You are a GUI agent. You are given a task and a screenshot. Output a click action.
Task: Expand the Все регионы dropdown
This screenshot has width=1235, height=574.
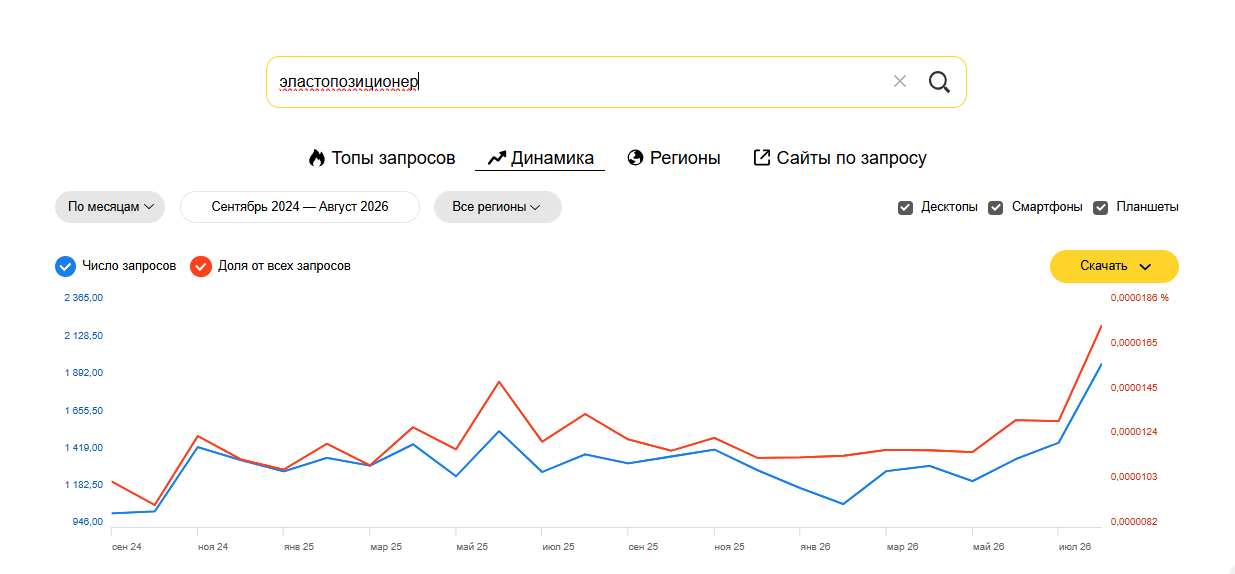coord(497,207)
